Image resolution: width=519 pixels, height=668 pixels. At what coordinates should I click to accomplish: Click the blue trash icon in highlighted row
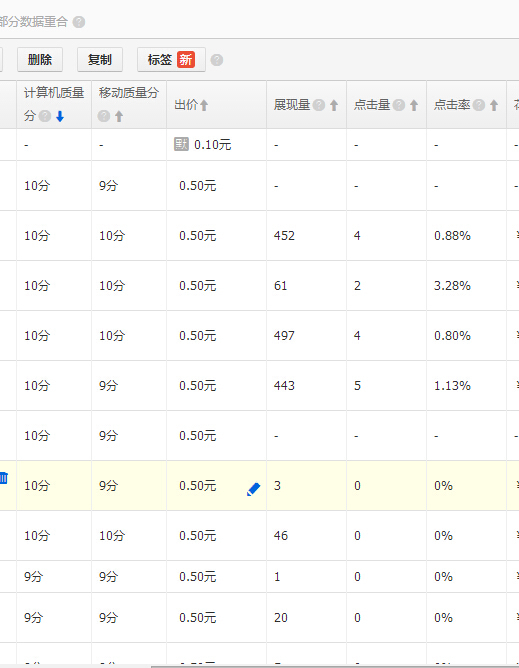tap(4, 478)
